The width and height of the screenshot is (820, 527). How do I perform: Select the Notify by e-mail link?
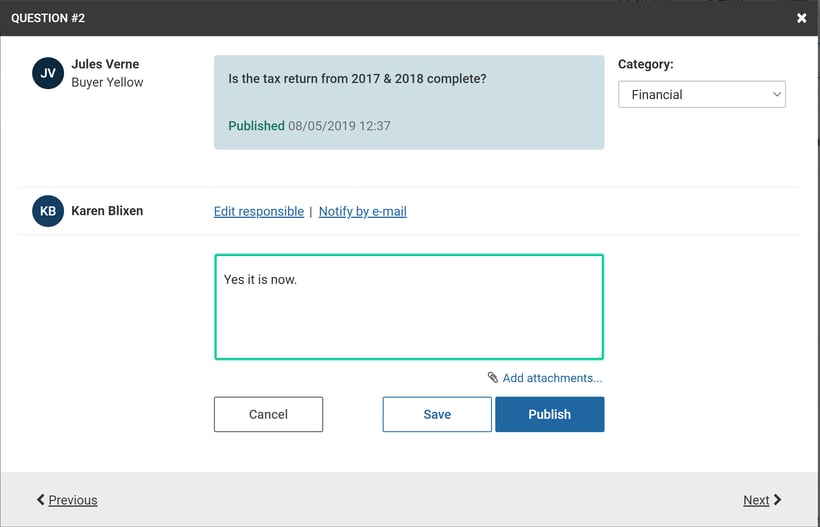(x=362, y=211)
